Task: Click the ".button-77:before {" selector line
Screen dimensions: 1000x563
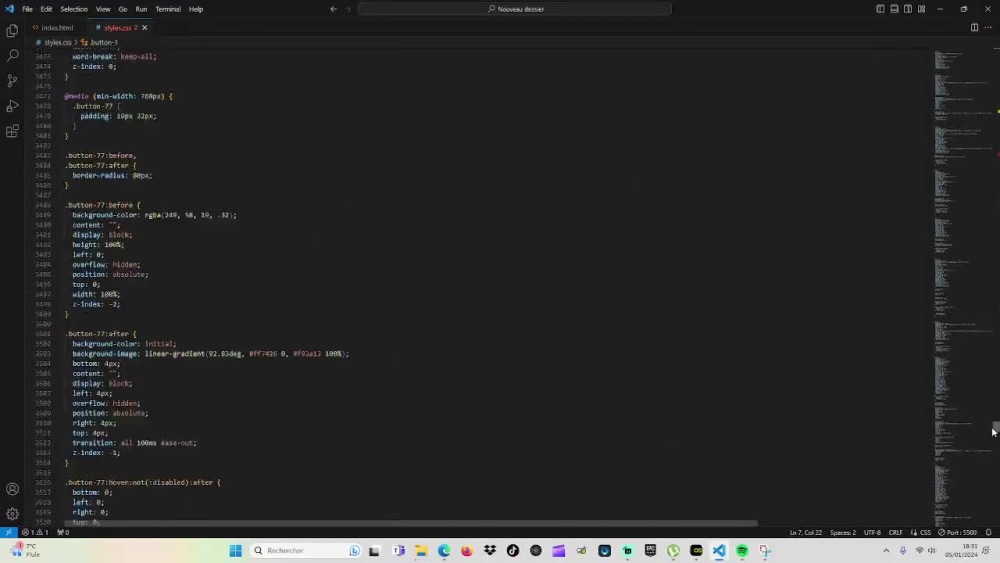Action: click(102, 205)
